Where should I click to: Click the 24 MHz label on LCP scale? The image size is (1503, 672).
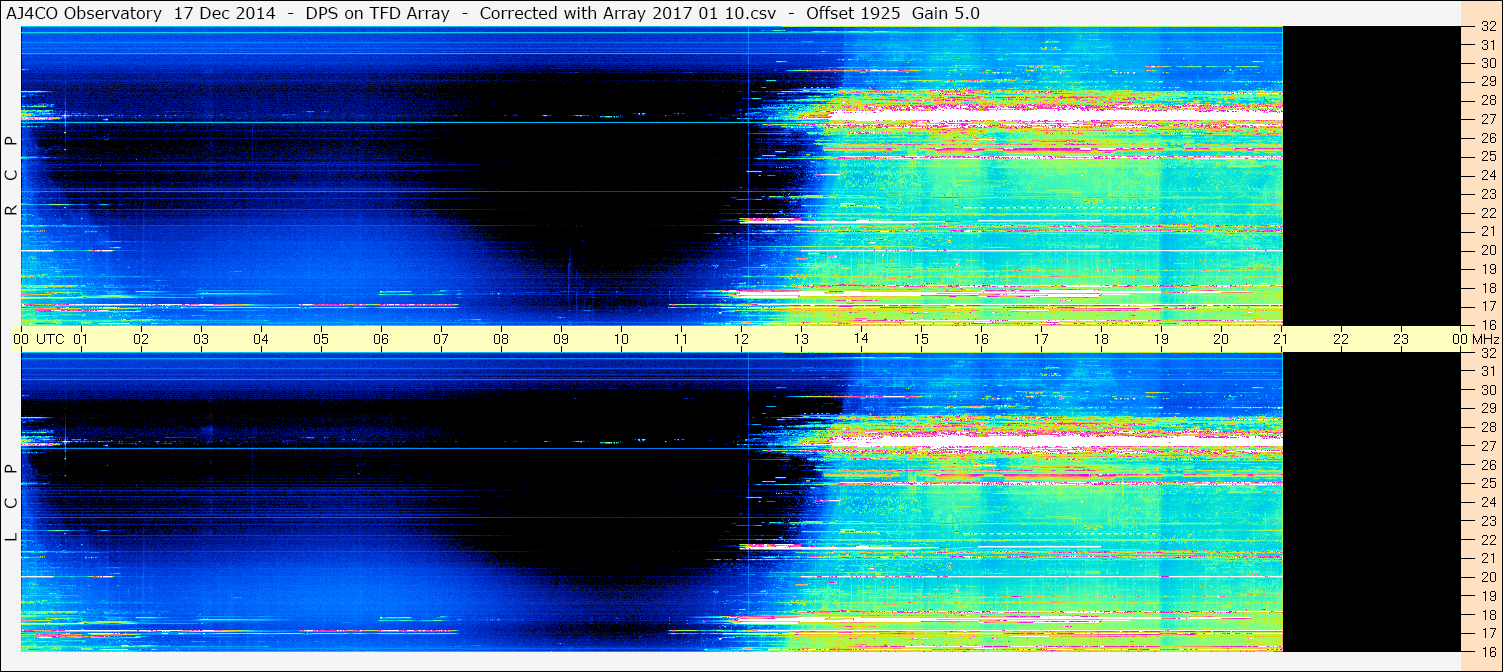(1487, 502)
